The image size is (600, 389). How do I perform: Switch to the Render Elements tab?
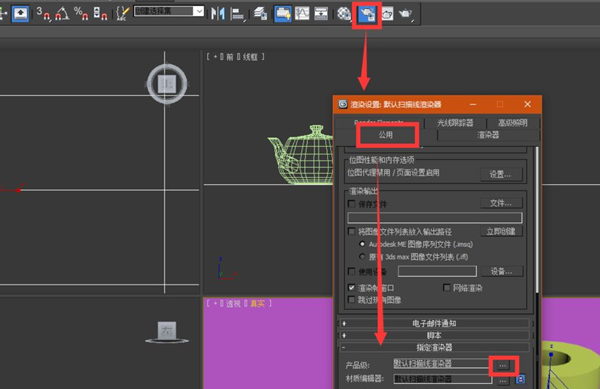click(x=379, y=122)
